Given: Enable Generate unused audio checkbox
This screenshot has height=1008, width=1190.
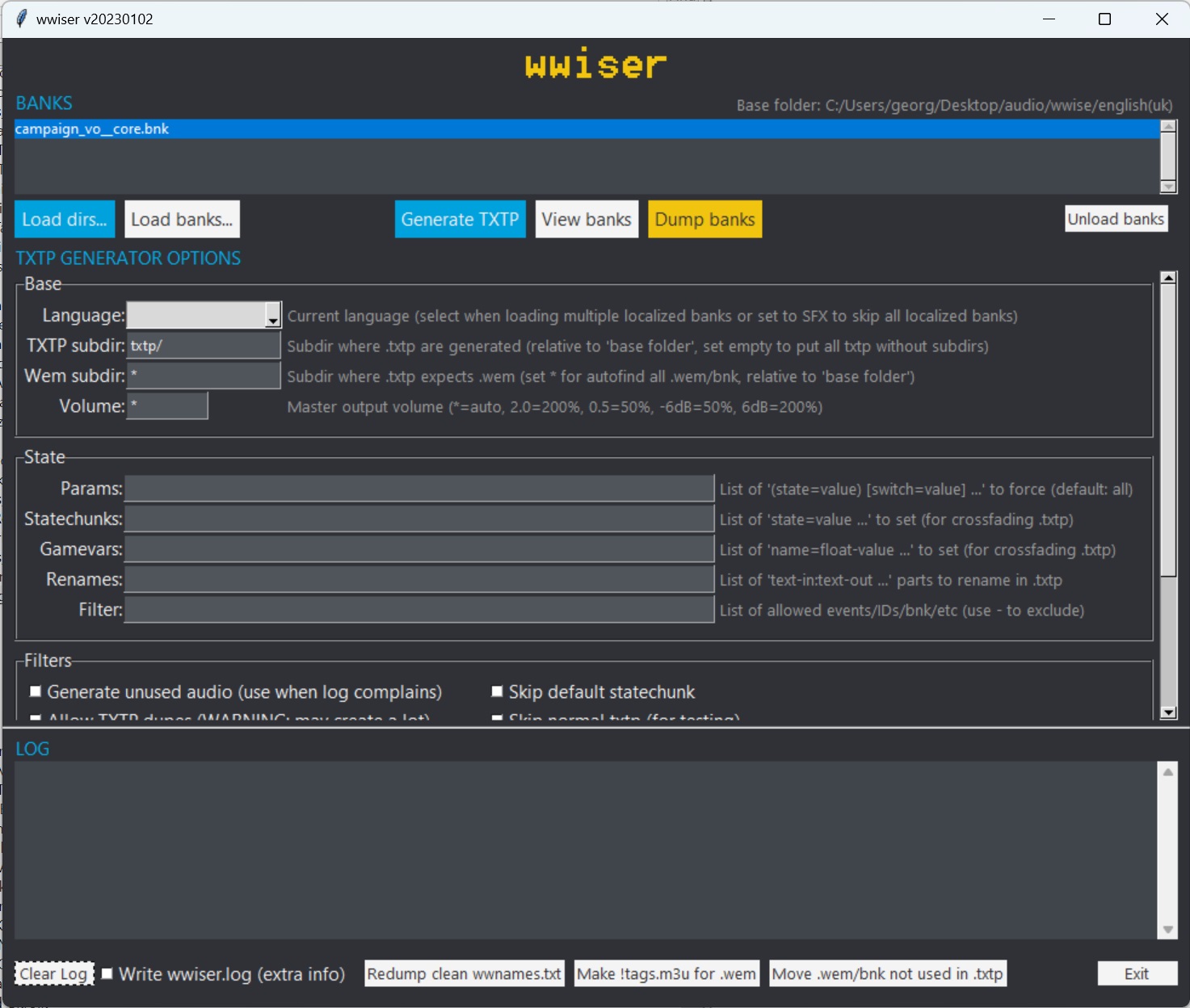Looking at the screenshot, I should [x=36, y=691].
